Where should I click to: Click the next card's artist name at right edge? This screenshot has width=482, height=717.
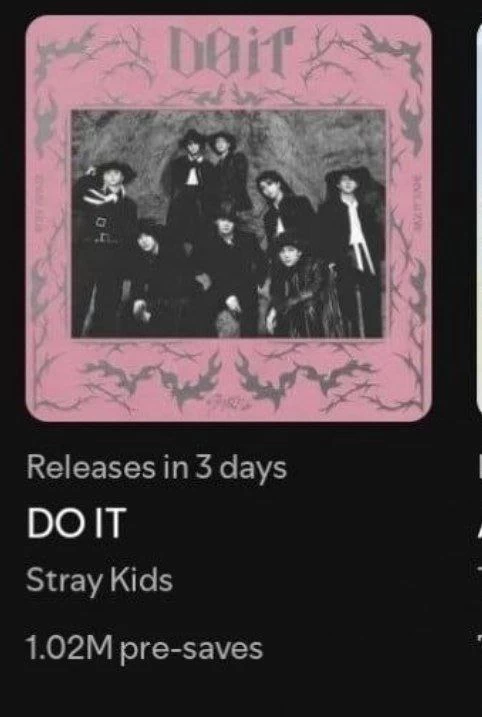(480, 569)
